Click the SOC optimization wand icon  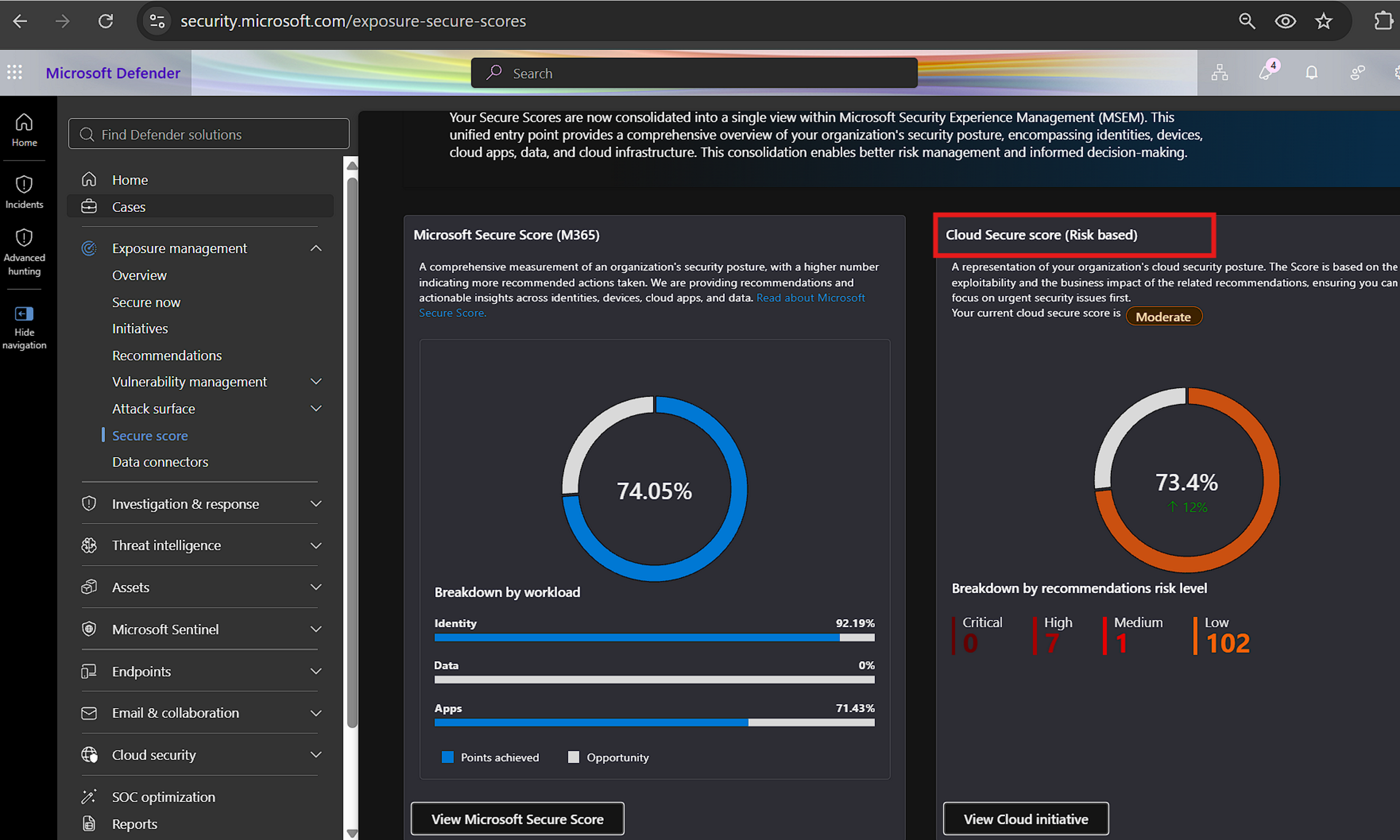click(89, 797)
